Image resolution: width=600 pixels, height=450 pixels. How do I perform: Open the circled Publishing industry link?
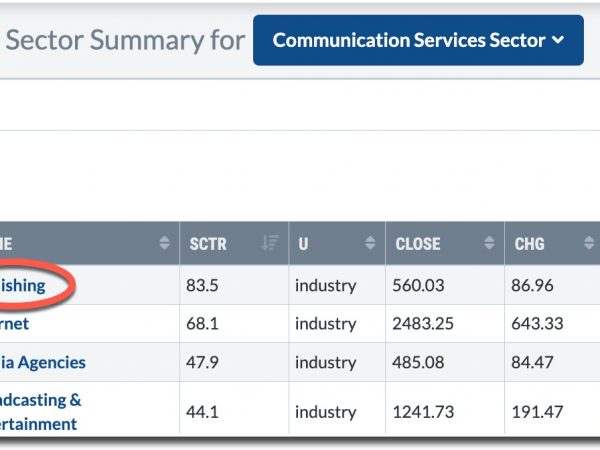23,285
